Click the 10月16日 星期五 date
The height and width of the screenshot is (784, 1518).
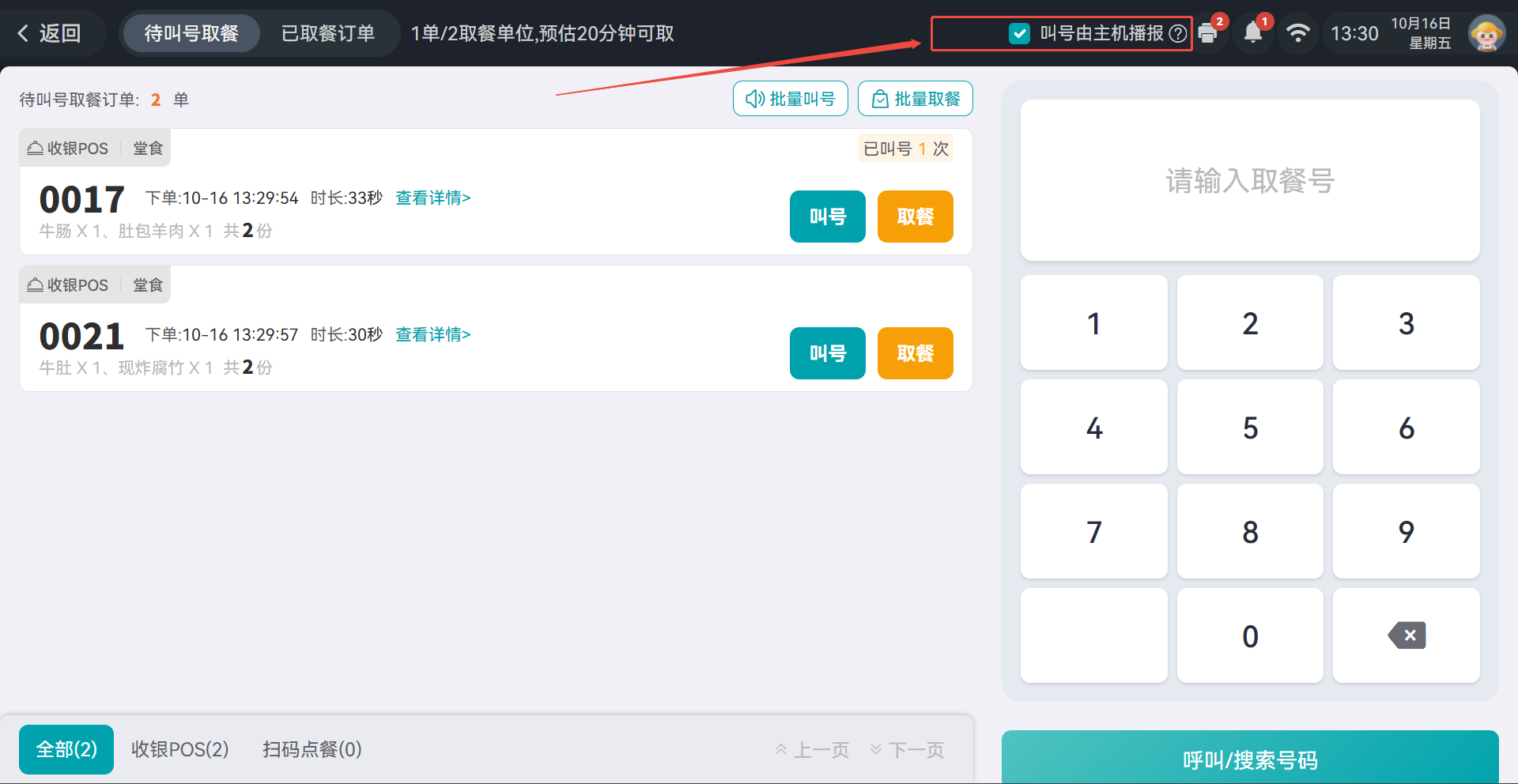tap(1421, 33)
